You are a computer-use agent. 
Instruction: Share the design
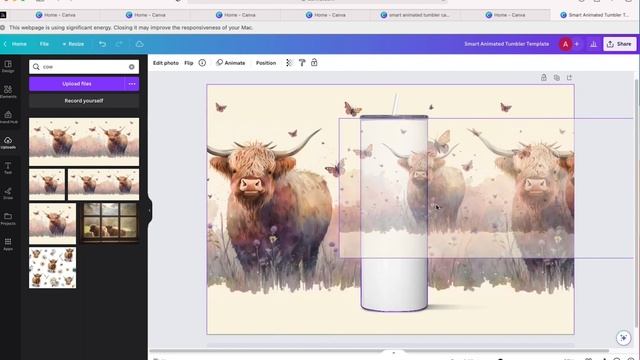coord(620,44)
